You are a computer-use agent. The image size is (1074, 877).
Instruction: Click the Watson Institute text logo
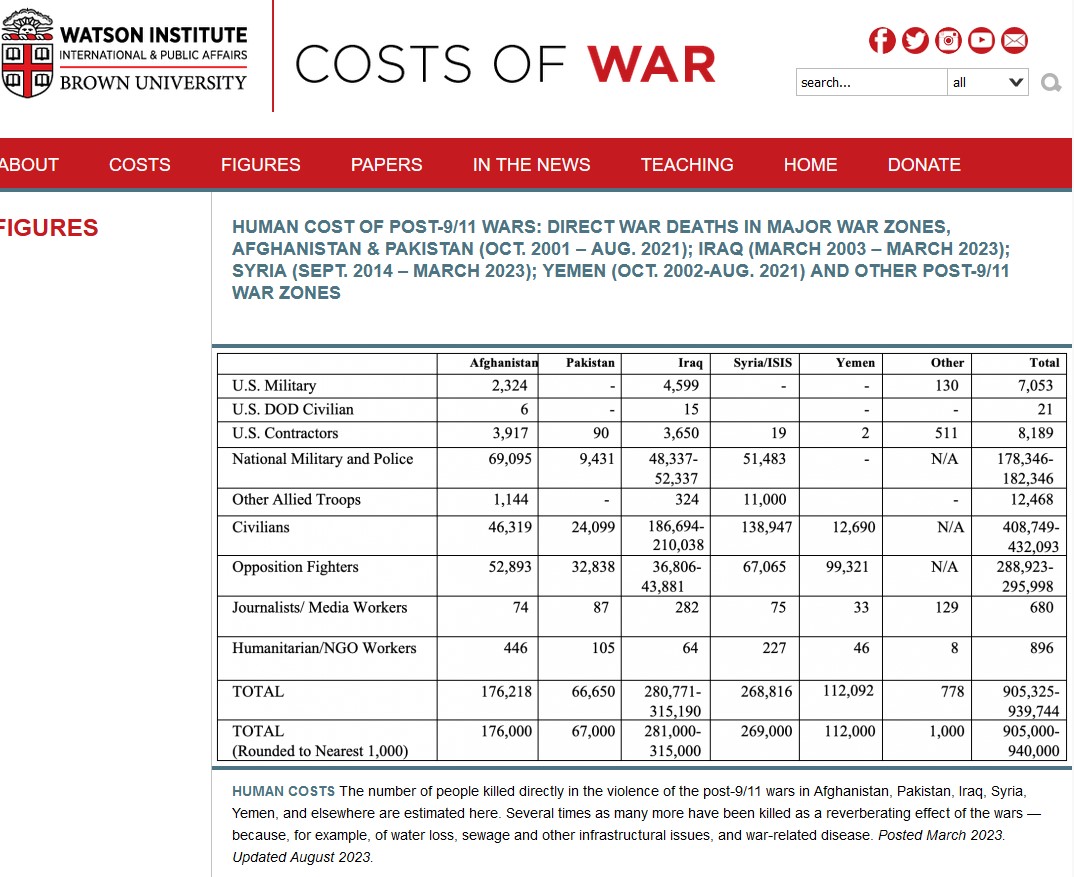pyautogui.click(x=153, y=58)
